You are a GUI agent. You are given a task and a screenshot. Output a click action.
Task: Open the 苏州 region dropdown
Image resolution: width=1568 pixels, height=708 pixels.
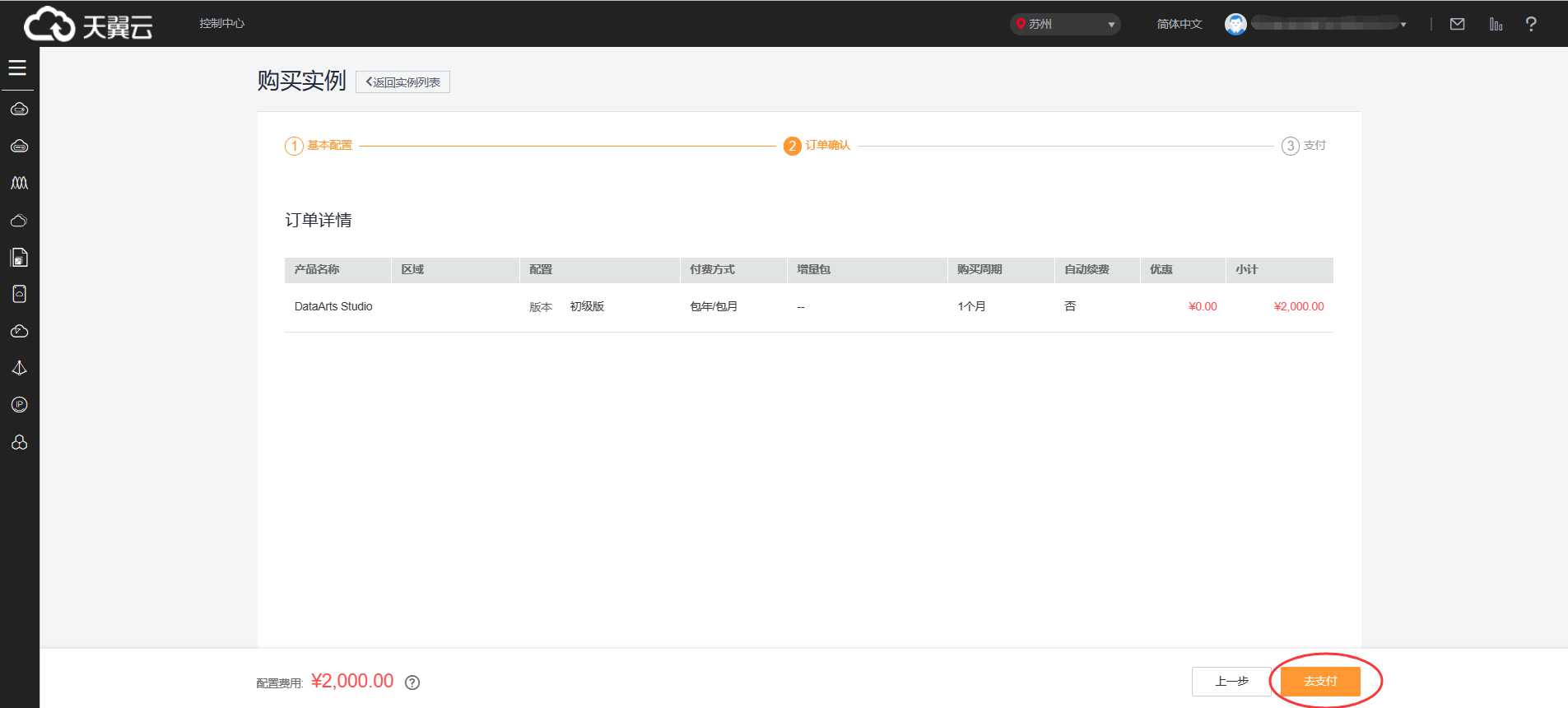tap(1065, 24)
